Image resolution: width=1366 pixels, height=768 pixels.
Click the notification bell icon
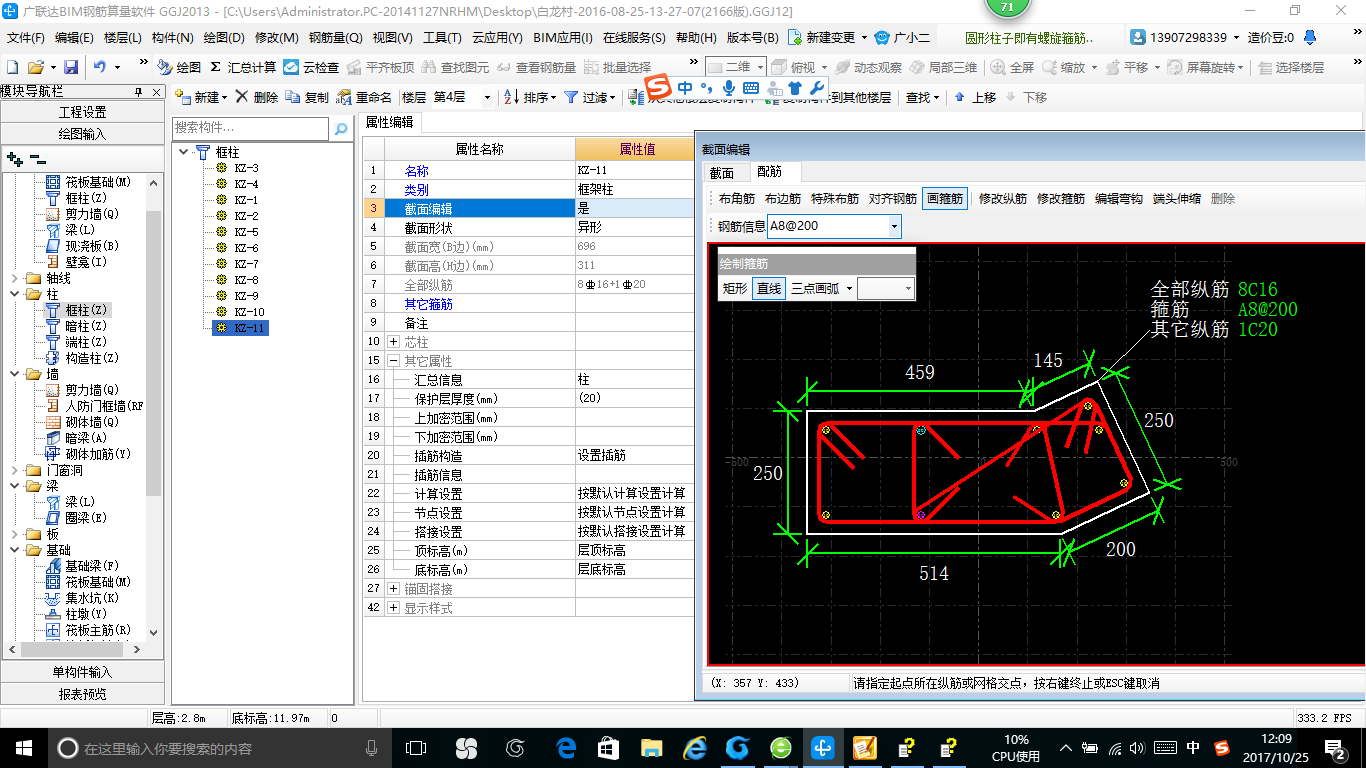[x=1308, y=37]
